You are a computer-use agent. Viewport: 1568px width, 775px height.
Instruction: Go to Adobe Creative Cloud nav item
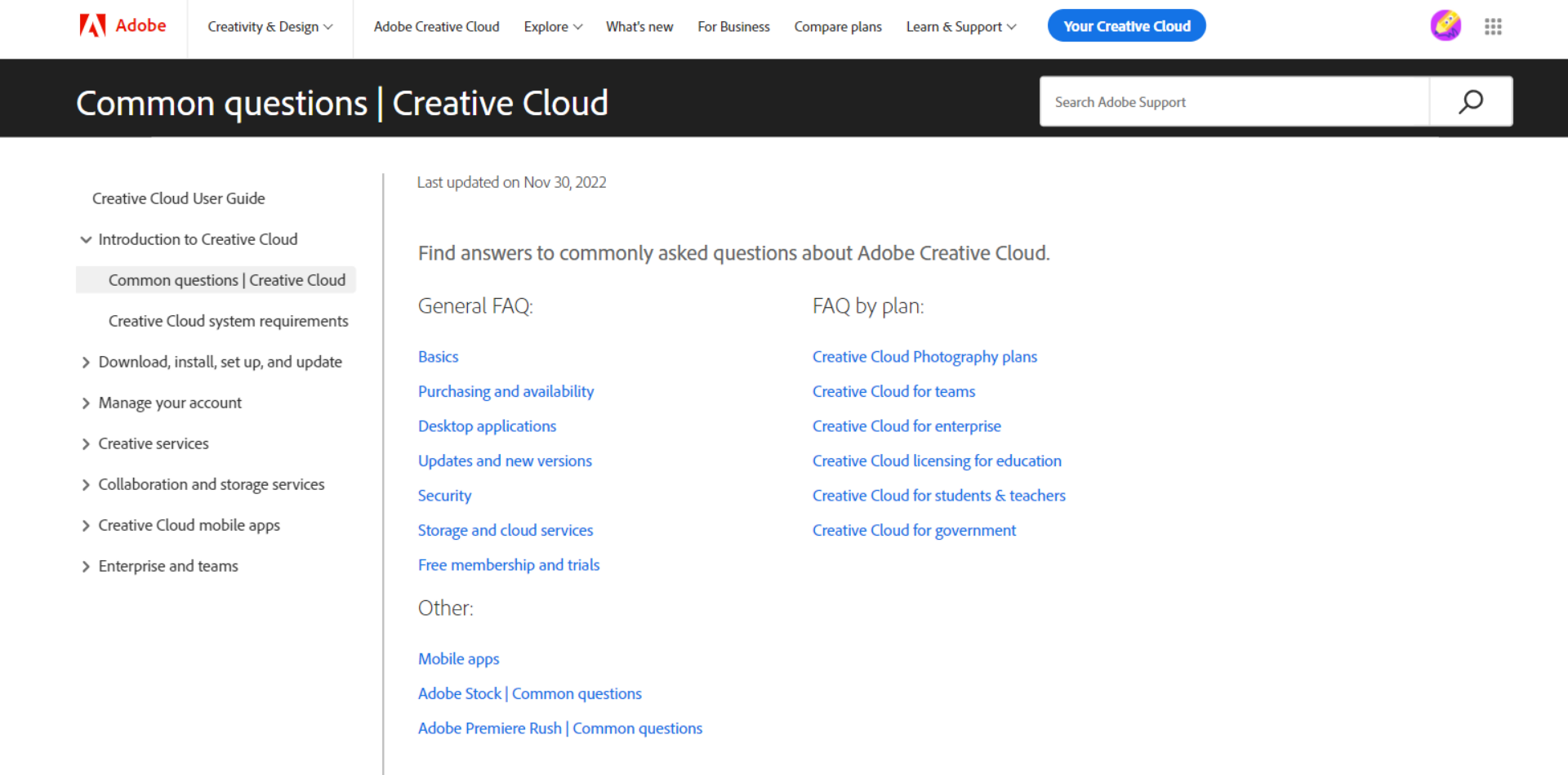point(436,27)
